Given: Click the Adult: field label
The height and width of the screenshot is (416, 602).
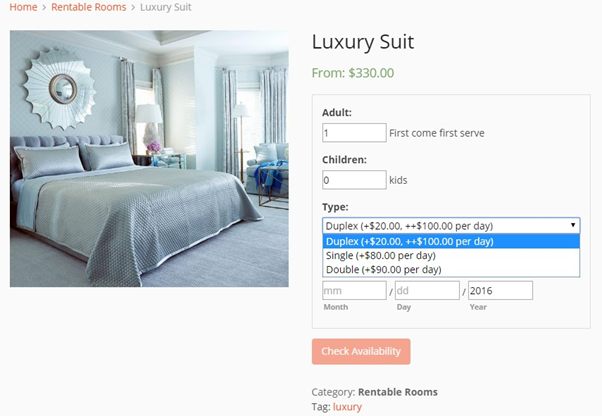Looking at the screenshot, I should [x=337, y=113].
